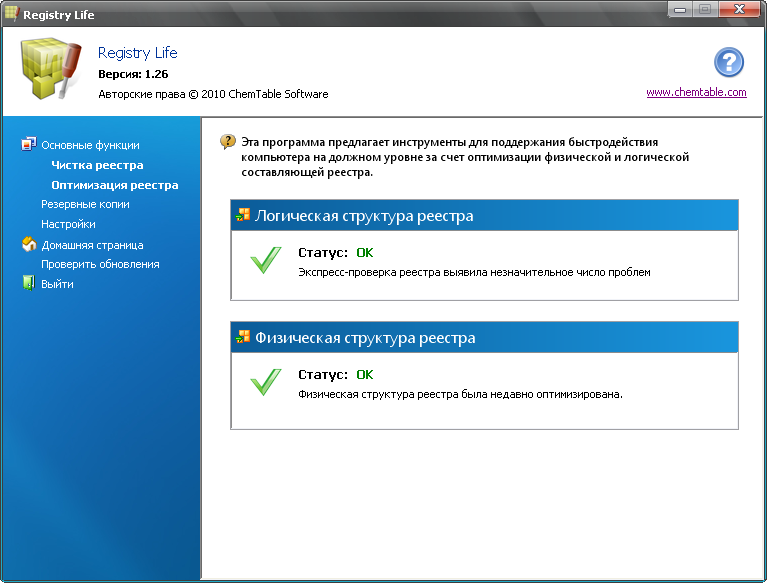Image resolution: width=767 pixels, height=583 pixels.
Task: Close the Registry Life window
Action: [740, 9]
